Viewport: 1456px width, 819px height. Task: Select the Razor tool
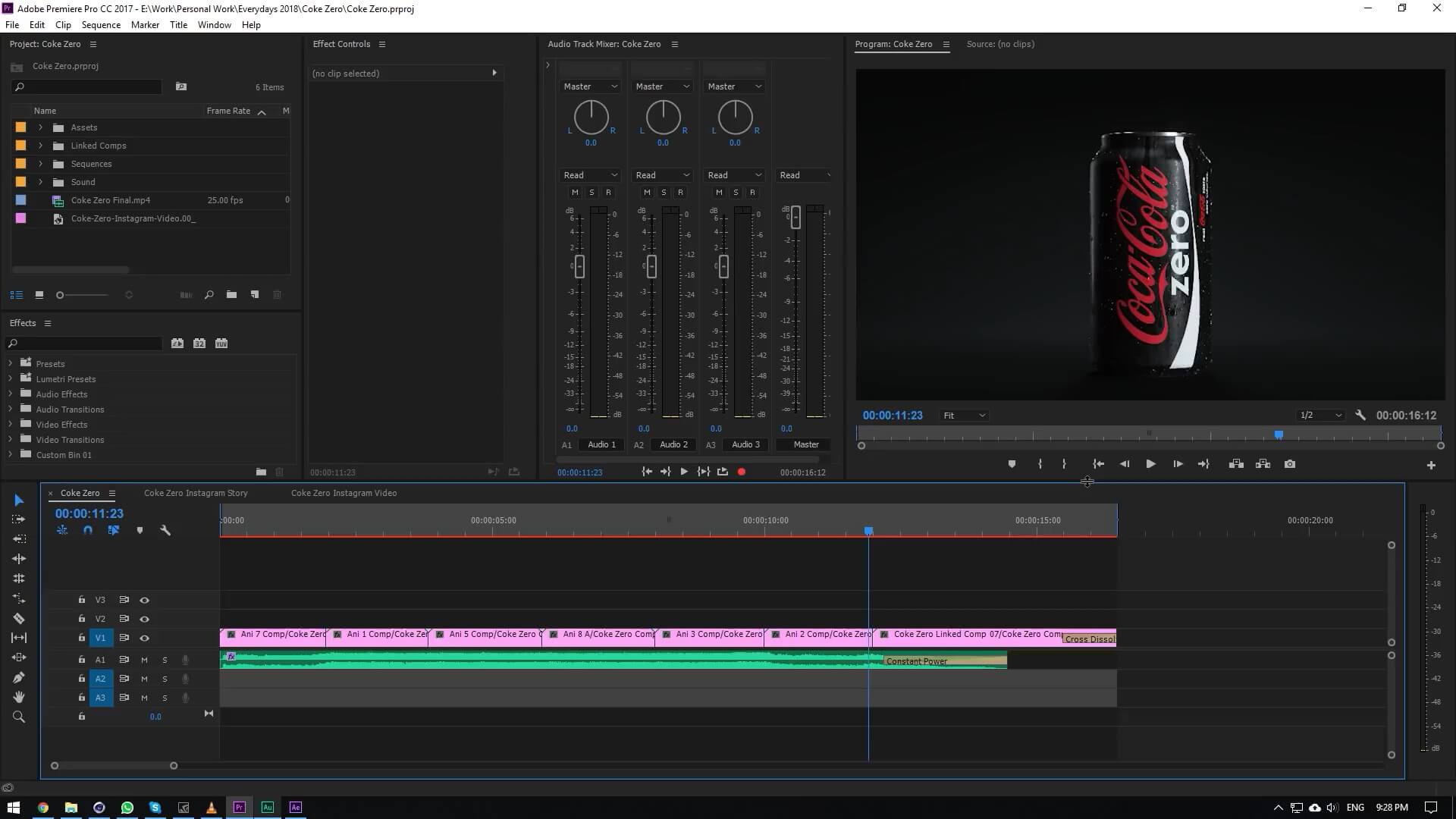[x=19, y=618]
